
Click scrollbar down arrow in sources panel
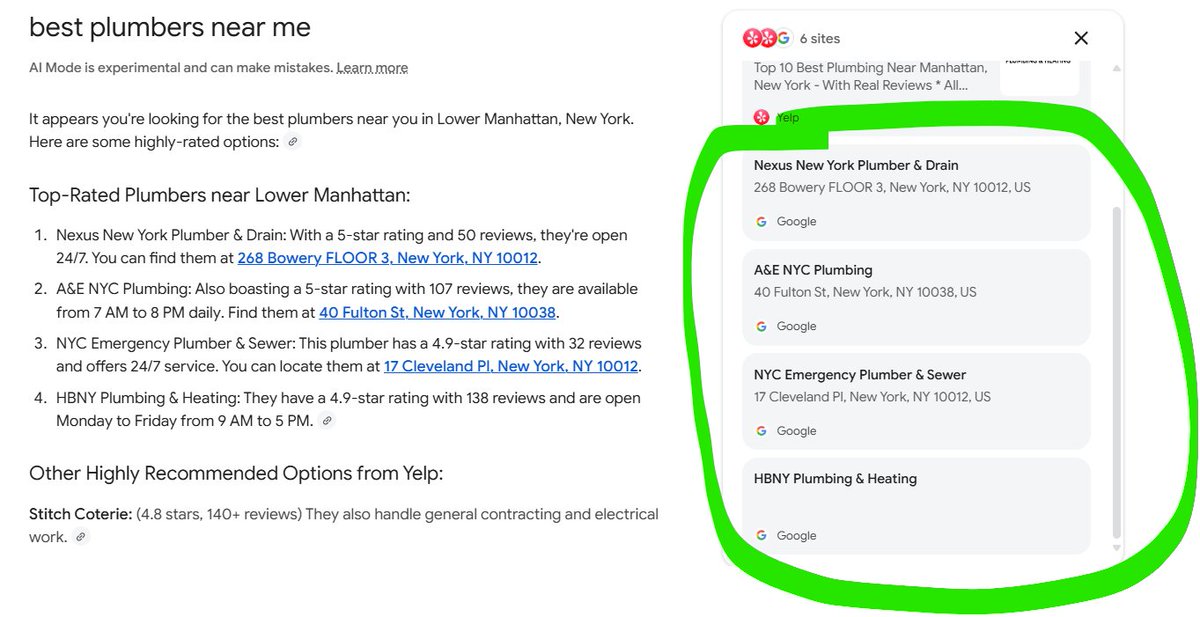pos(1117,547)
